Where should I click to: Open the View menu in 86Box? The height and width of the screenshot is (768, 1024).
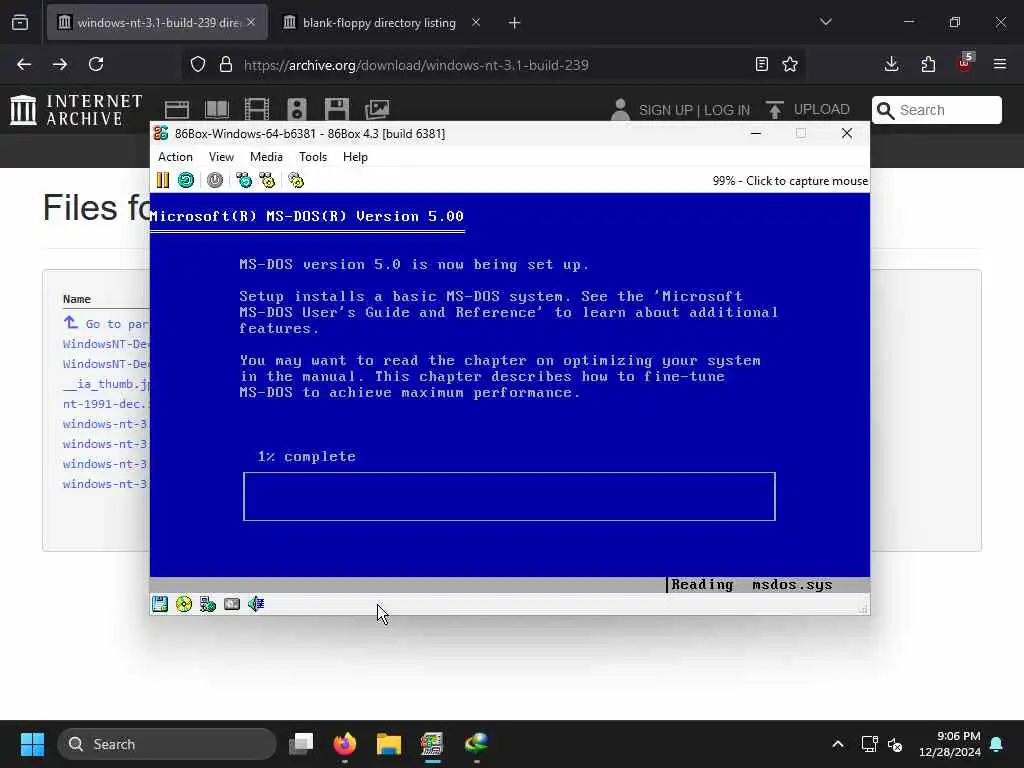[x=221, y=157]
